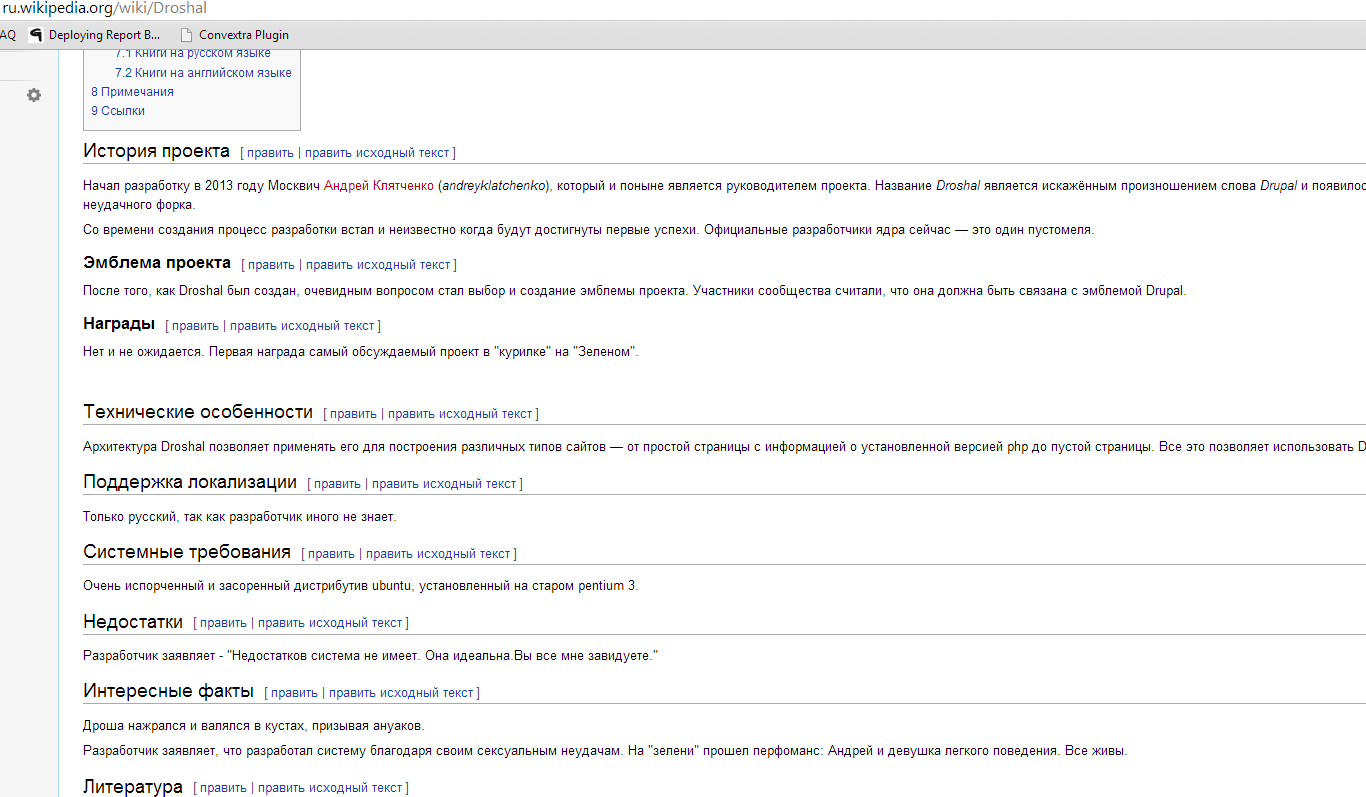
Task: Click править next to Системные требования
Action: (331, 554)
